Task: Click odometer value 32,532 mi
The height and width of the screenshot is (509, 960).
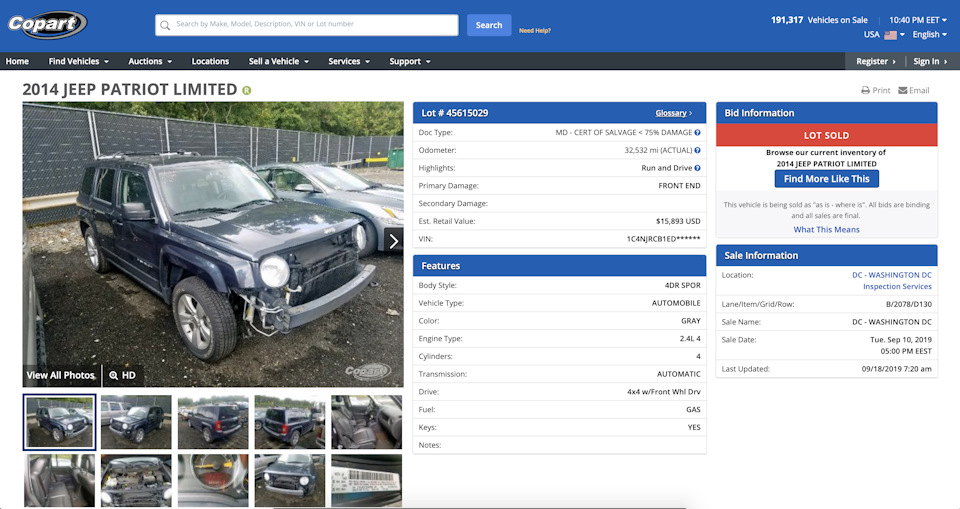Action: pyautogui.click(x=658, y=150)
